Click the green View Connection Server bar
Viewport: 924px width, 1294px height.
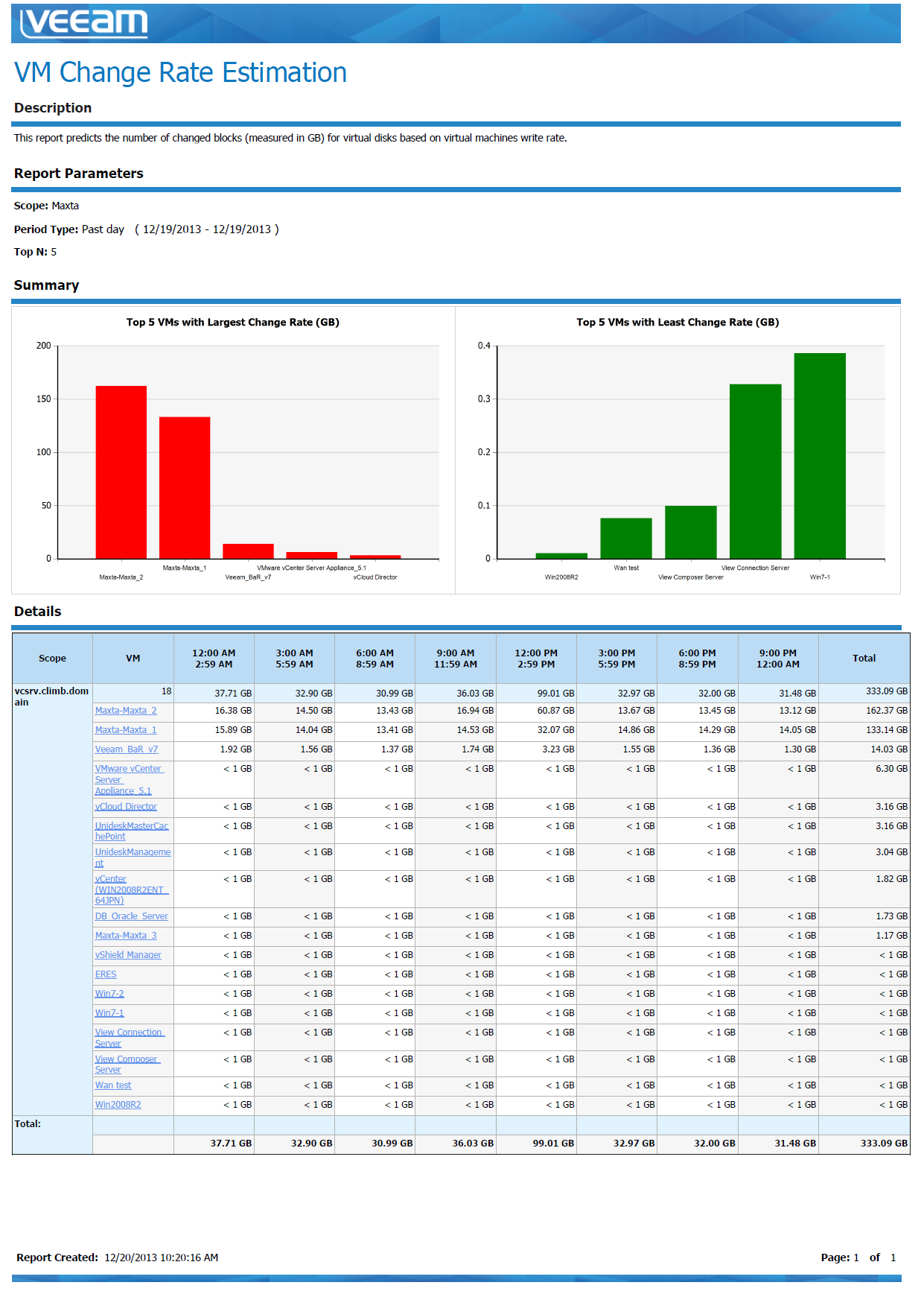coord(756,472)
